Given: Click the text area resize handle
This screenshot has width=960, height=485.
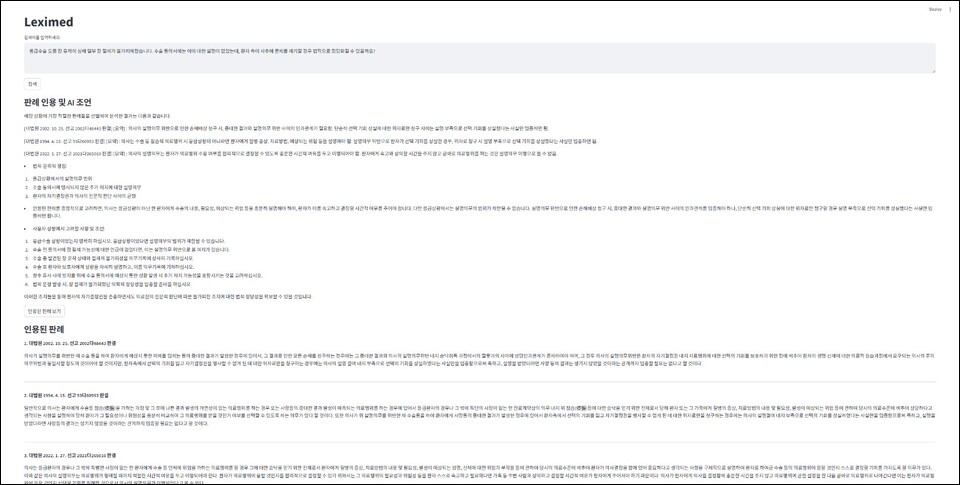Looking at the screenshot, I should click(x=933, y=71).
